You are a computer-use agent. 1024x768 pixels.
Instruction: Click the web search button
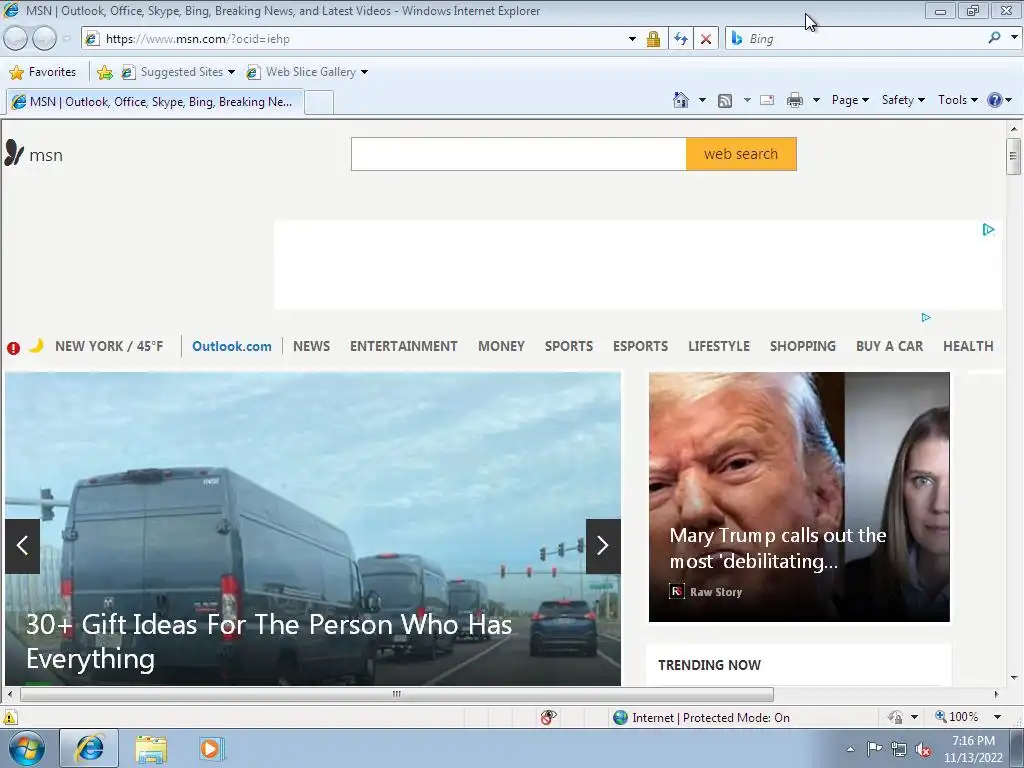coord(741,154)
